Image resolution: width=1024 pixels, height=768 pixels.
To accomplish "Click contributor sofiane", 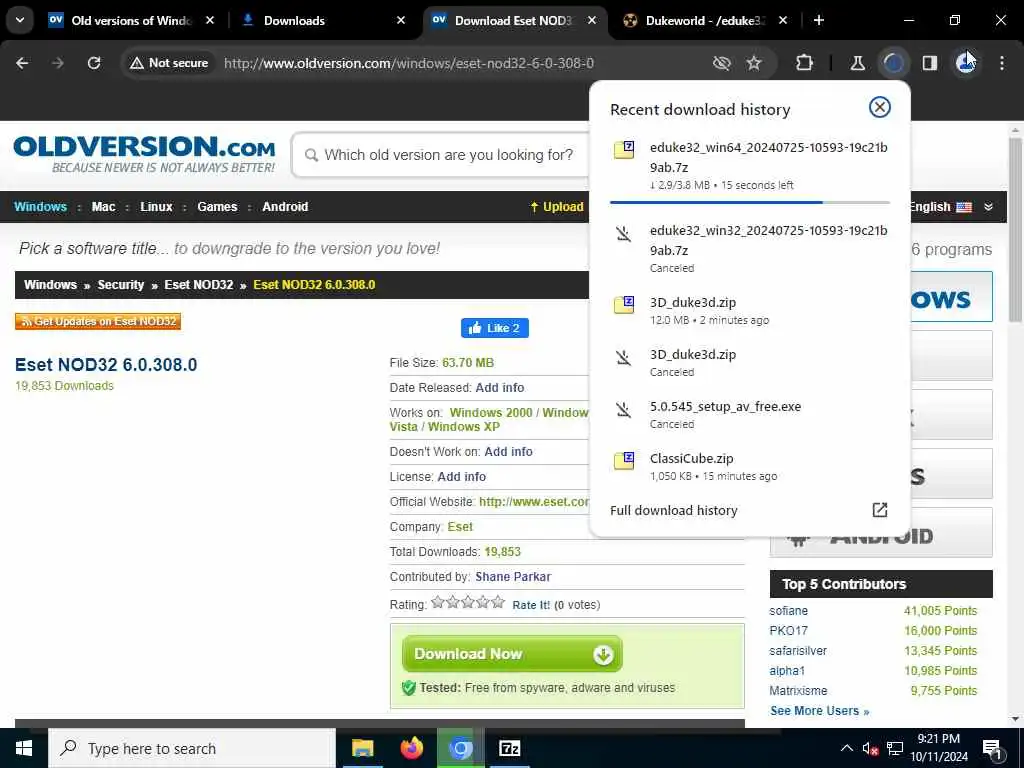I will [x=788, y=611].
